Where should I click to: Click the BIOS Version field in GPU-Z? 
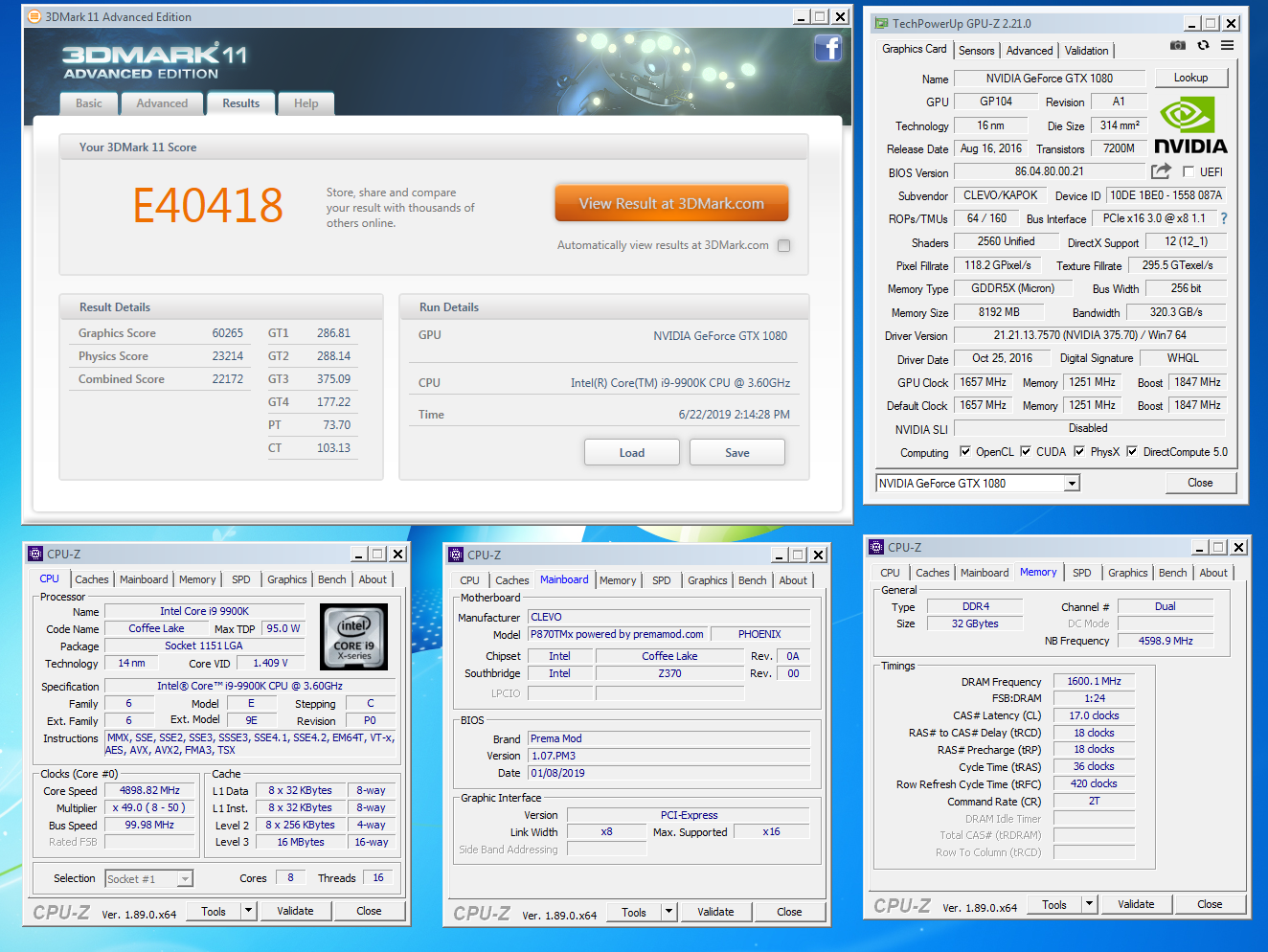point(1049,172)
